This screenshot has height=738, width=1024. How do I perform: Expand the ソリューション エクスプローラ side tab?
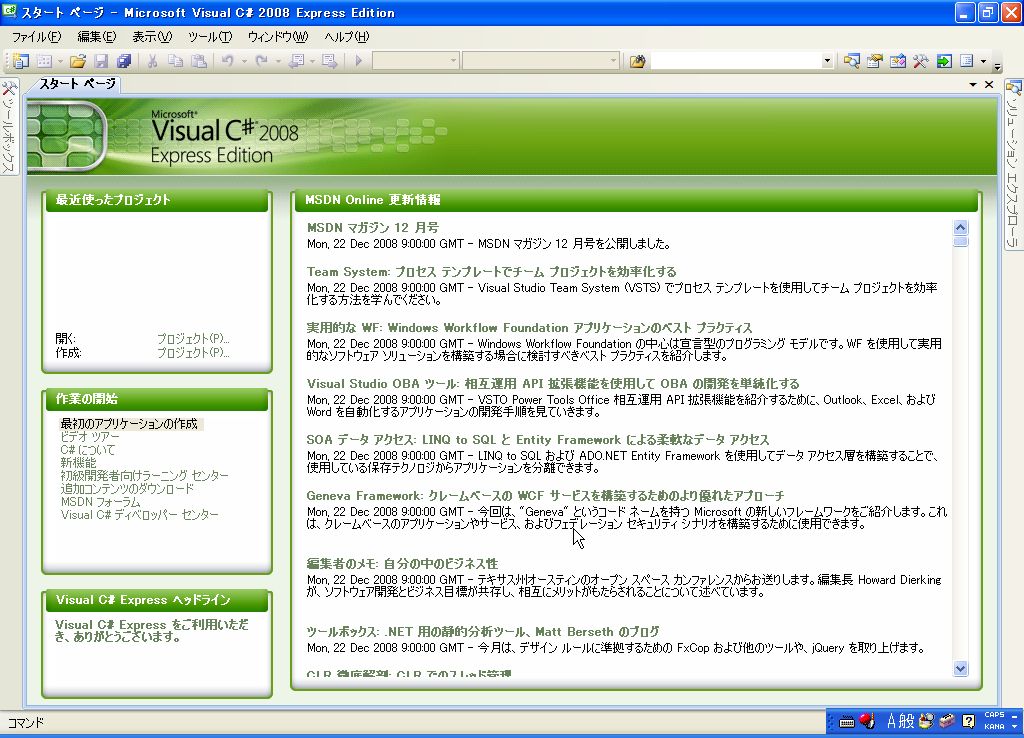[x=1014, y=163]
